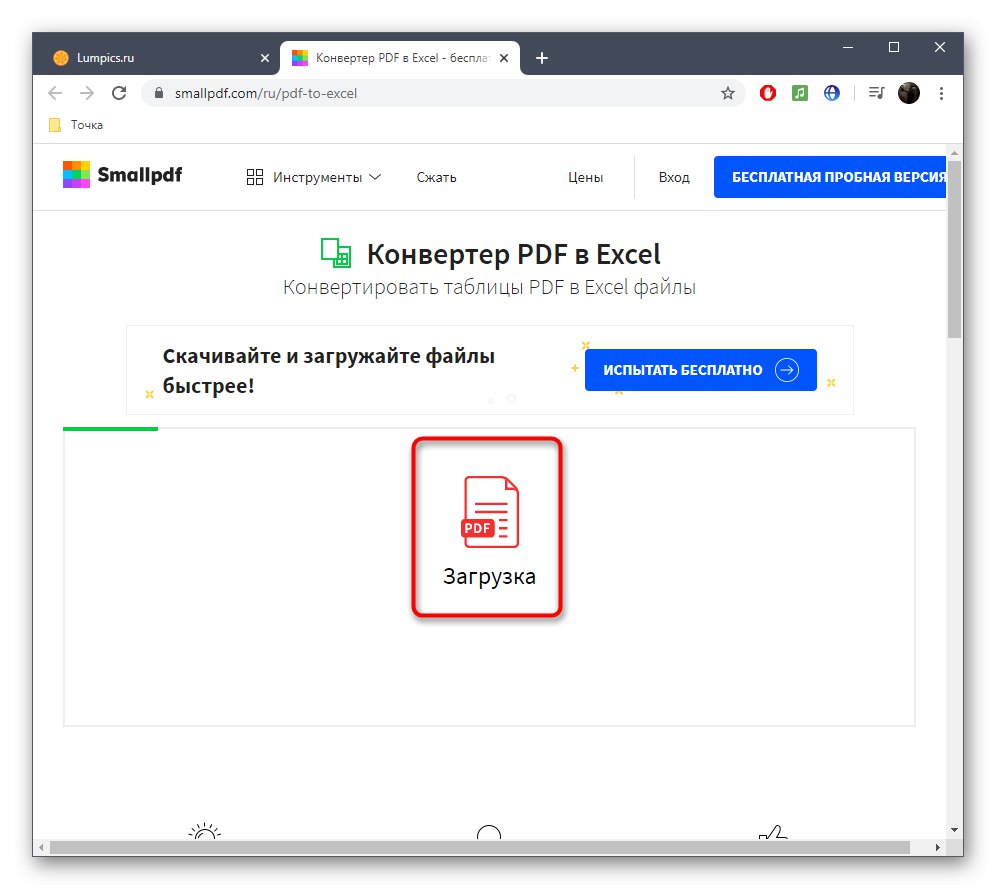Open the media playlist icon in the toolbar

point(875,92)
